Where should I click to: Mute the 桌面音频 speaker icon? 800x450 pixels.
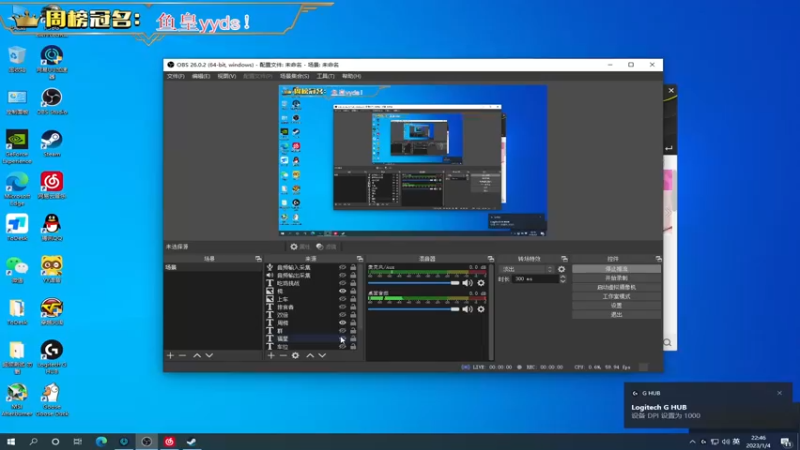467,309
